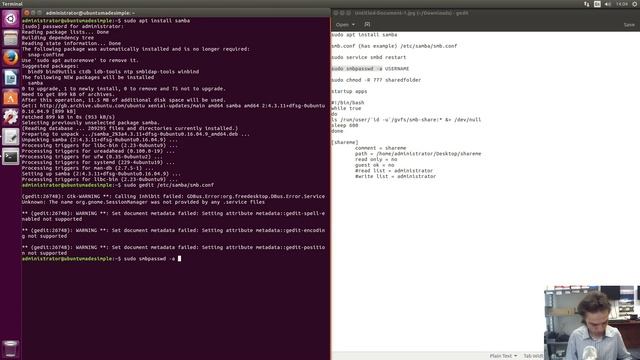Open the network indicator in top bar
Viewport: 640px width, 360px height.
point(587,4)
